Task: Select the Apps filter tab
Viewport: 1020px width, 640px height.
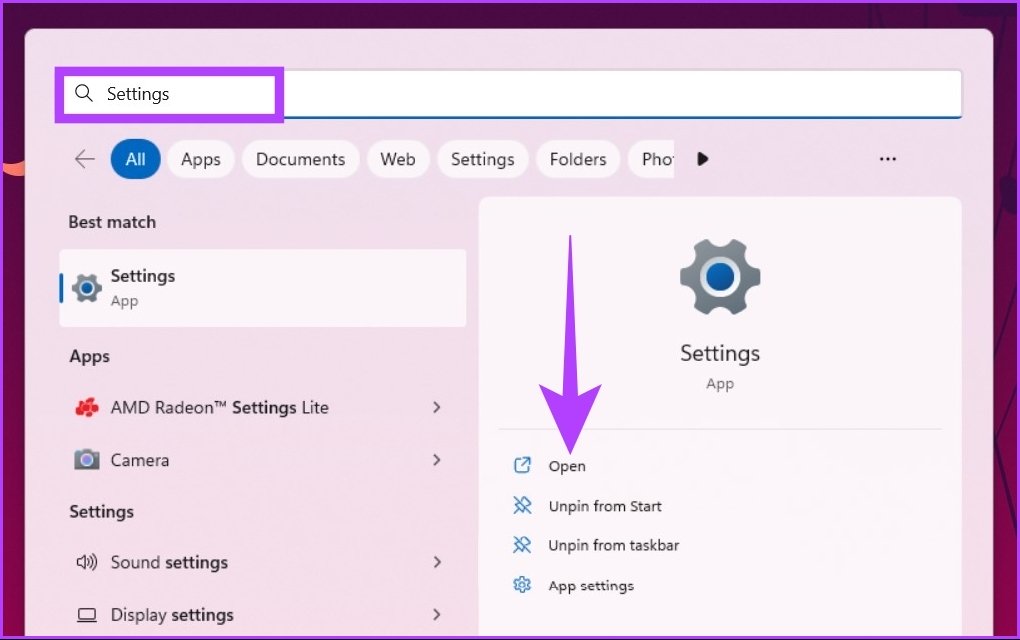Action: click(200, 159)
